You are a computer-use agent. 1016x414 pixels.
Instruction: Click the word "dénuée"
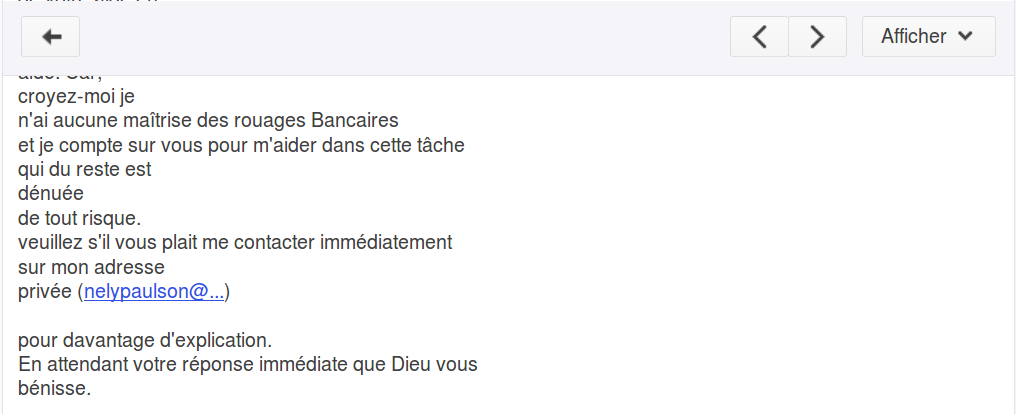click(x=50, y=193)
